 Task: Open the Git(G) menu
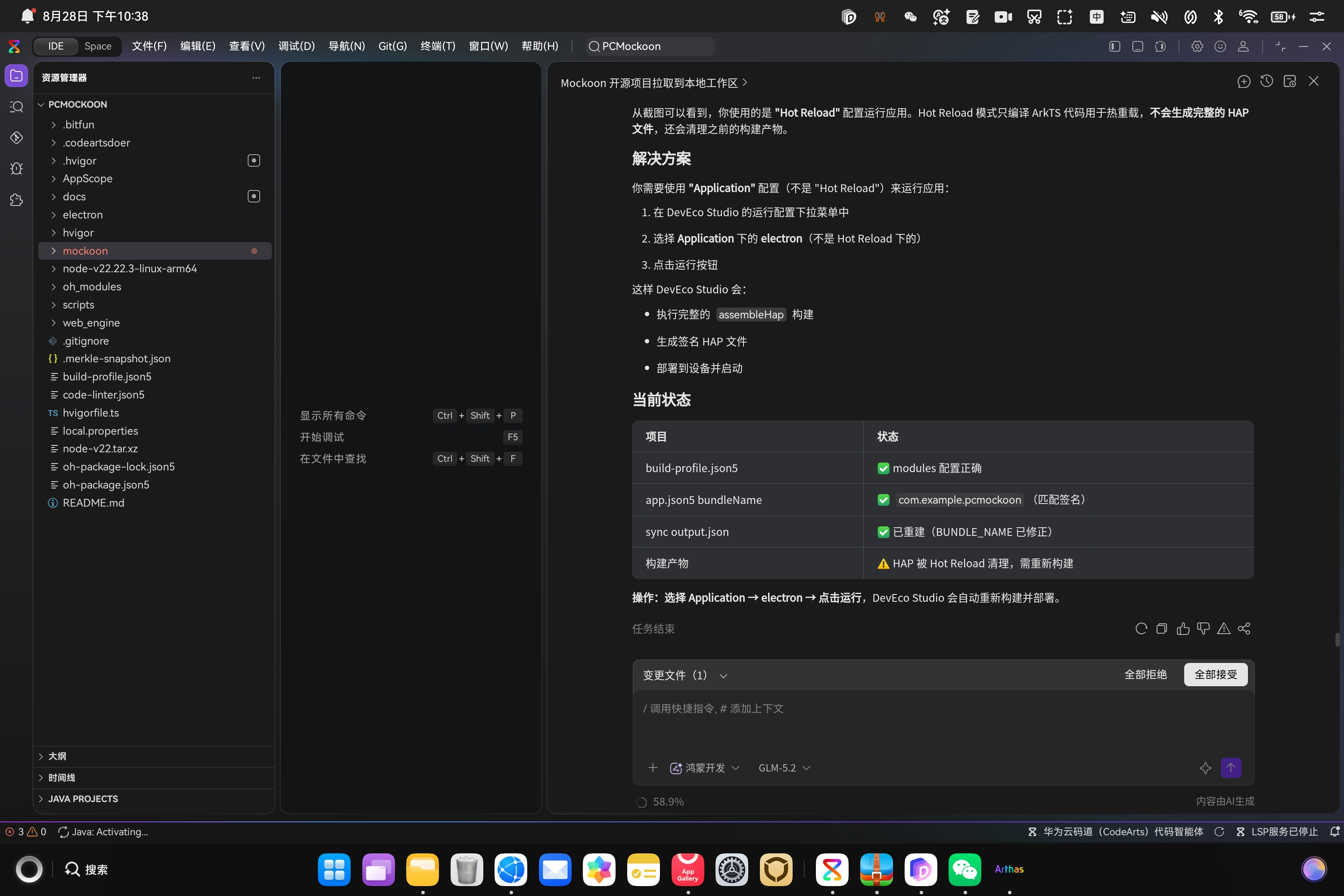click(392, 46)
